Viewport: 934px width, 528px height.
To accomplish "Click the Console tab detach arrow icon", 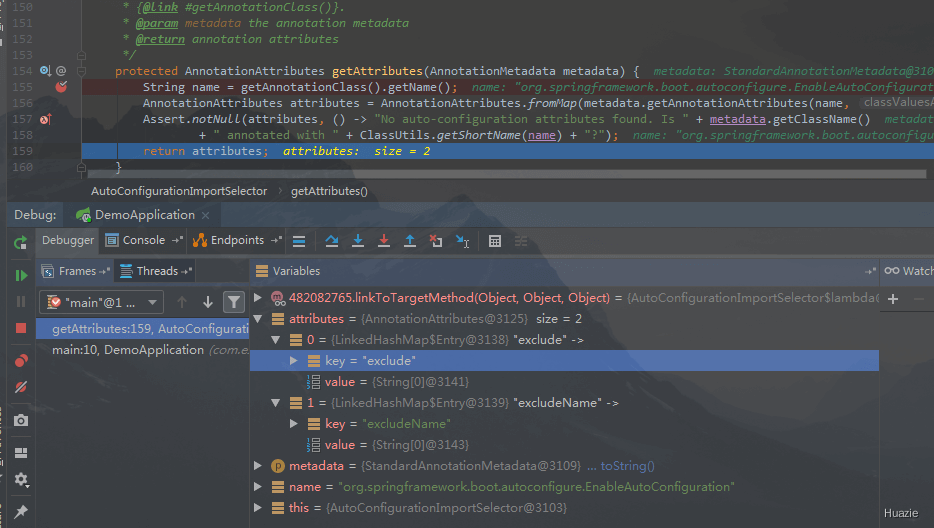I will 177,240.
